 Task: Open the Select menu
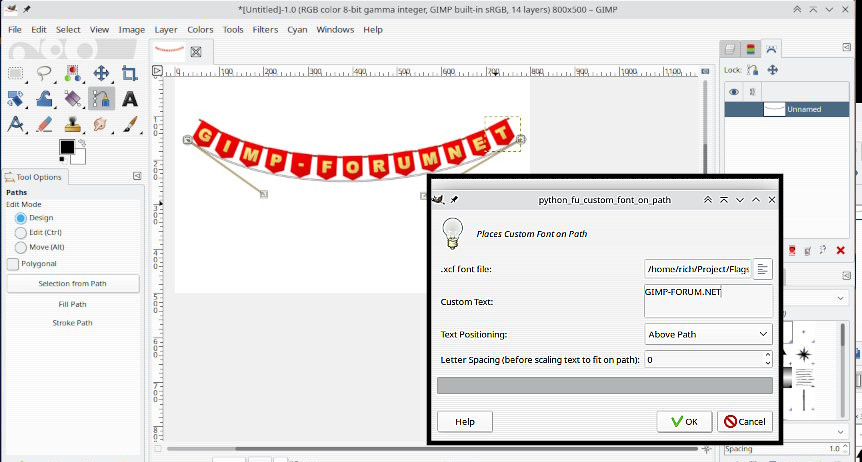pos(68,30)
